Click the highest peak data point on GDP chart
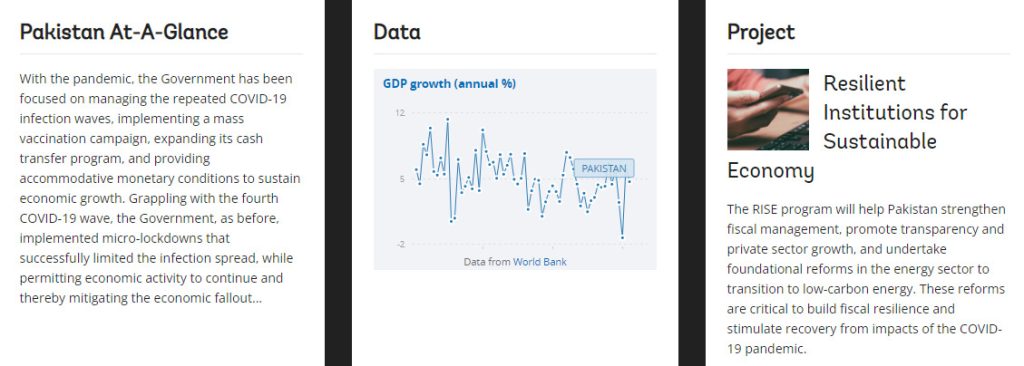Image resolution: width=1024 pixels, height=366 pixels. pos(447,120)
